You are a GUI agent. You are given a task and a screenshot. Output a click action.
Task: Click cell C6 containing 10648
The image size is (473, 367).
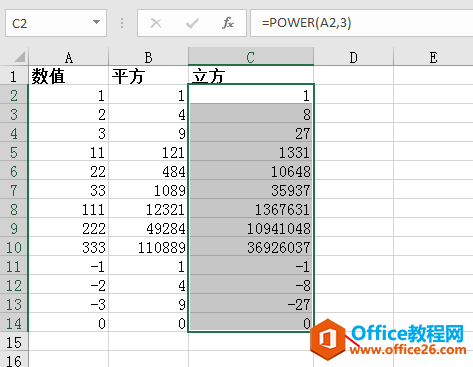coord(251,170)
